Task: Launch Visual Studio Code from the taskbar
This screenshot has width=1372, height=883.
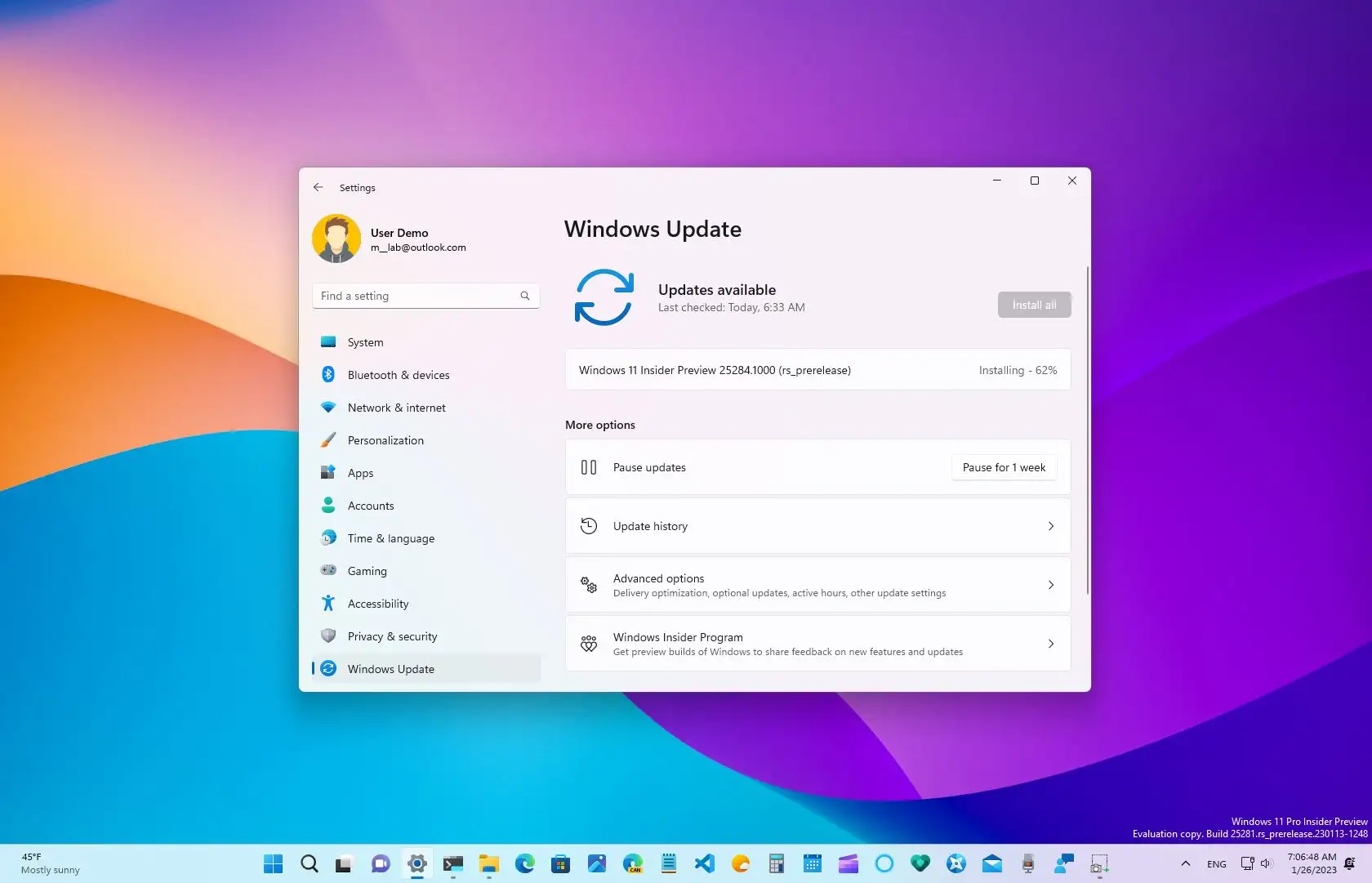Action: 705,863
